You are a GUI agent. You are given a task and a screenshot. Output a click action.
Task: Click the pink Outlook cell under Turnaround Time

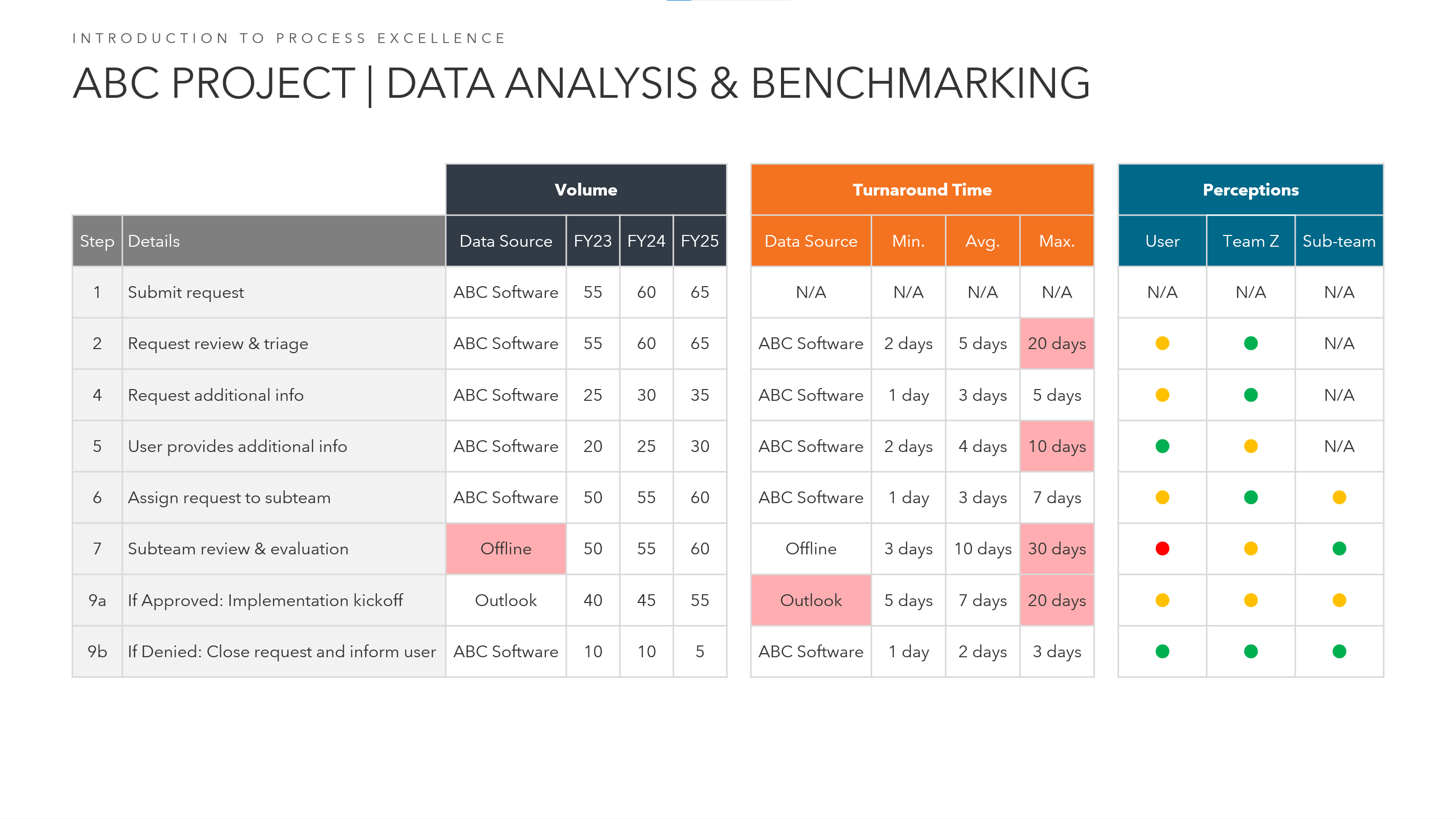[x=811, y=600]
